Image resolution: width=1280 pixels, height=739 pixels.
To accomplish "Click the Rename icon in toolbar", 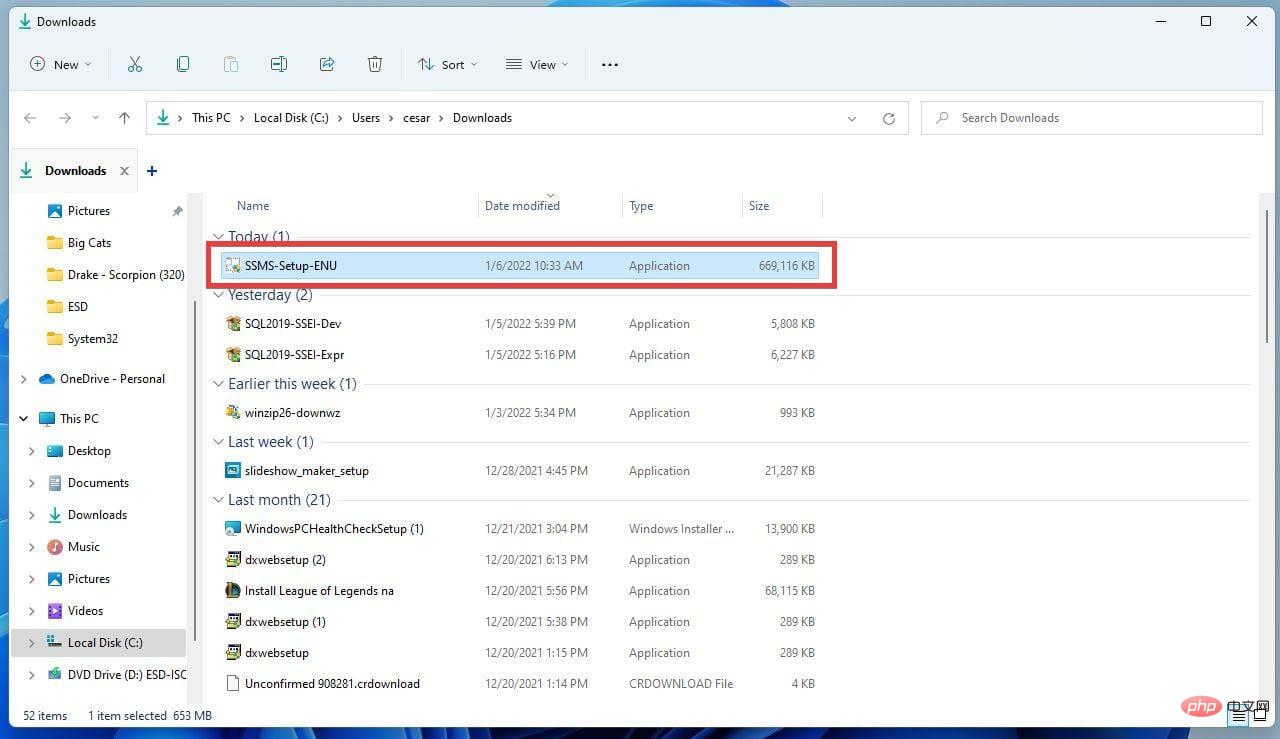I will [x=279, y=64].
